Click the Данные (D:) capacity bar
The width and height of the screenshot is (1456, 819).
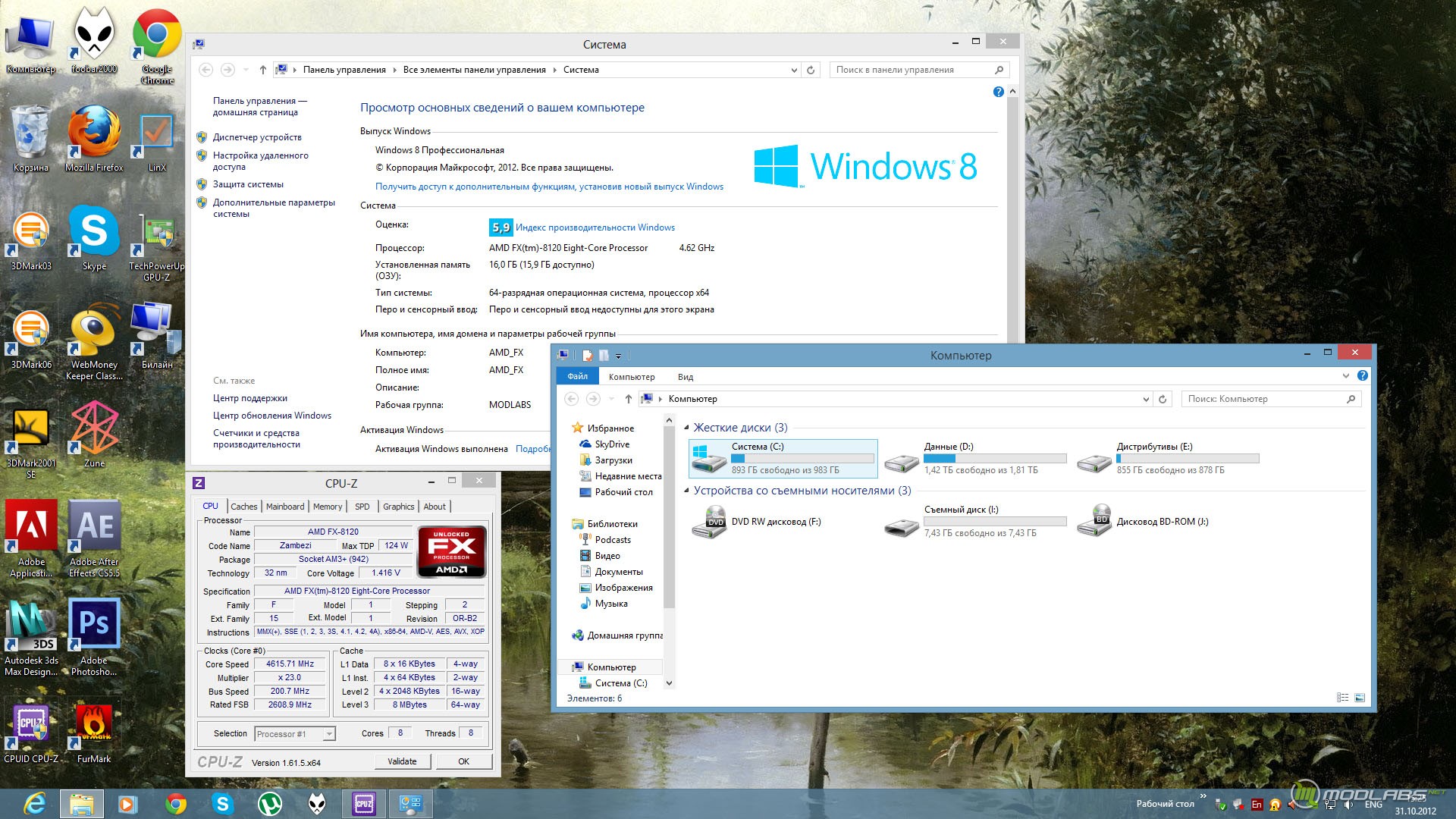(x=995, y=458)
